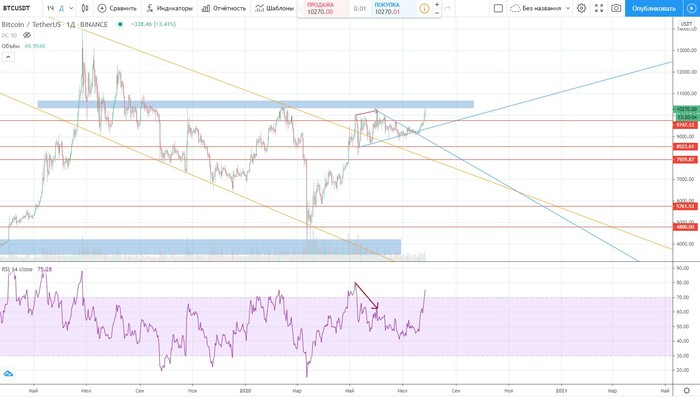Select the upper blue resistance zone rectangle
Screen dimensions: 700x397
click(x=255, y=104)
